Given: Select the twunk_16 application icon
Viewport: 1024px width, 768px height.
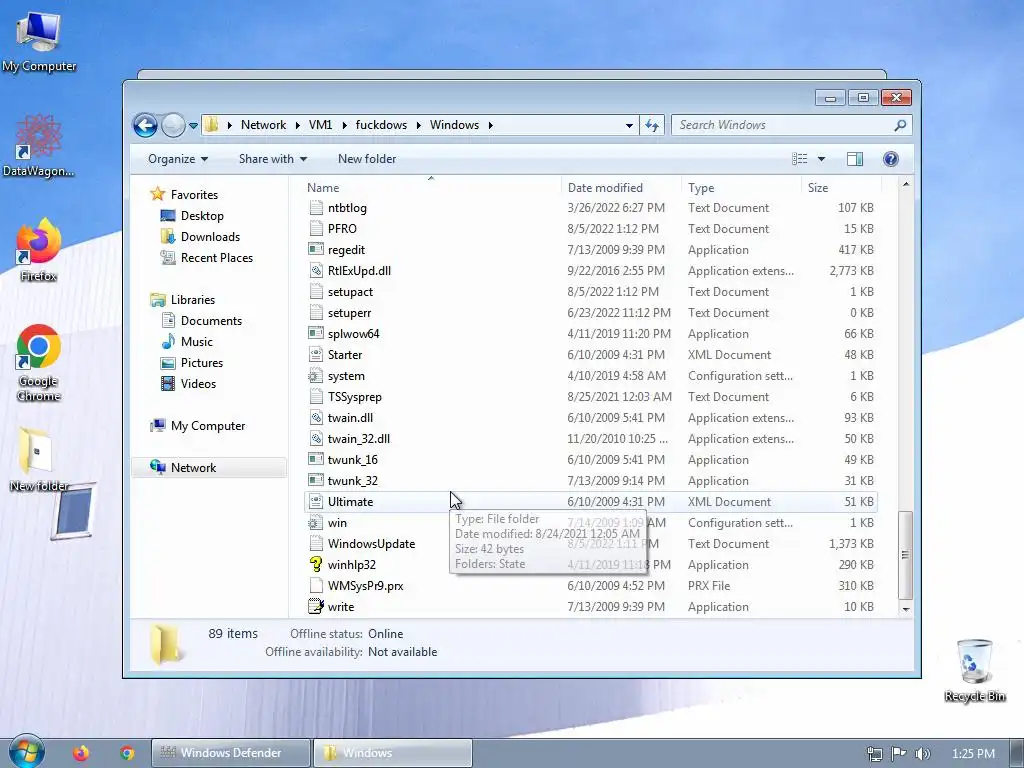Looking at the screenshot, I should [x=316, y=460].
